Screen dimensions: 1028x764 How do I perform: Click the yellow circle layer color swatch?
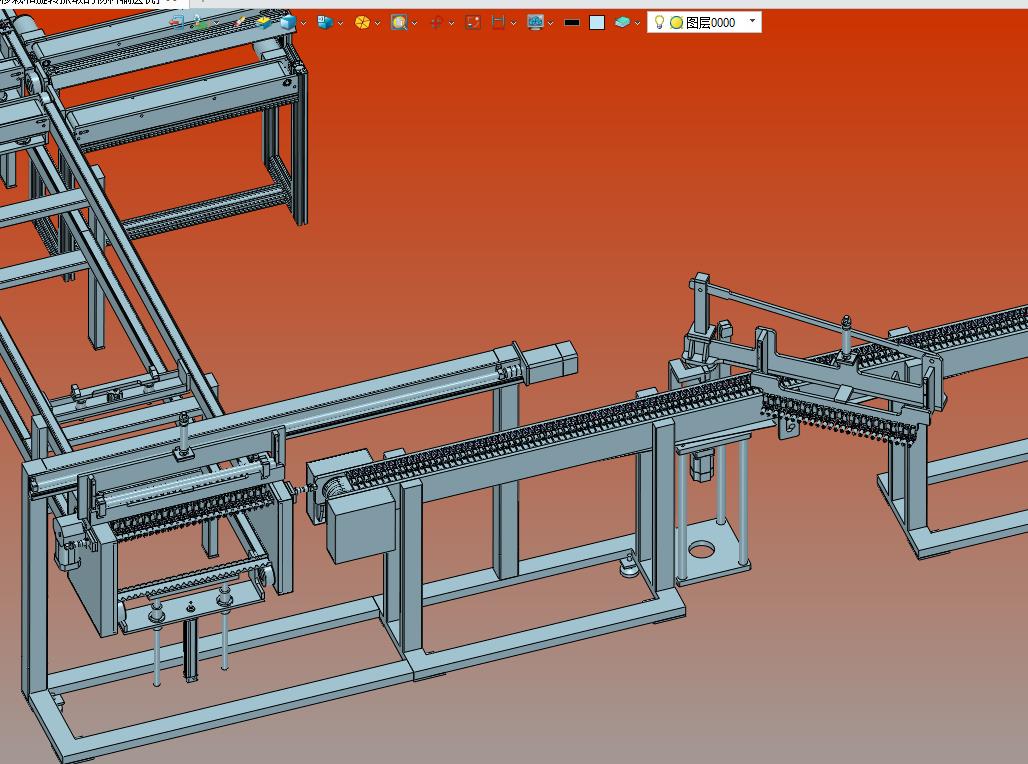677,22
